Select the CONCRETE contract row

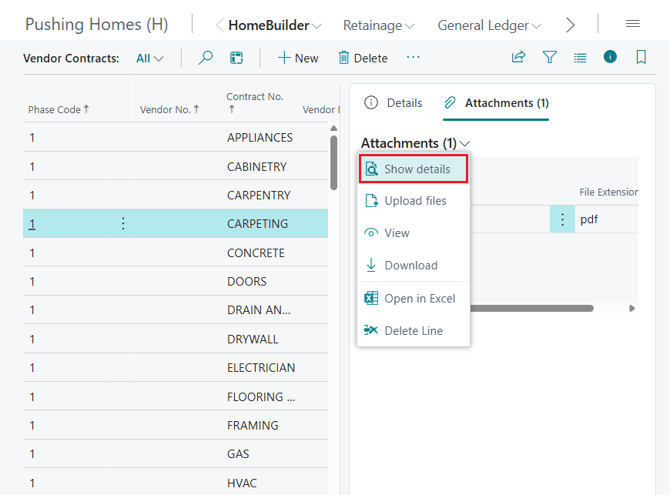click(x=175, y=253)
